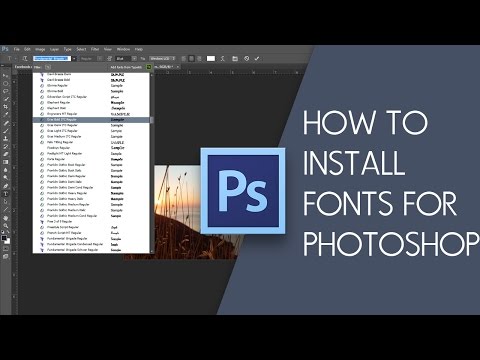The height and width of the screenshot is (360, 480).
Task: Click the background color swatch
Action: pyautogui.click(x=7, y=241)
